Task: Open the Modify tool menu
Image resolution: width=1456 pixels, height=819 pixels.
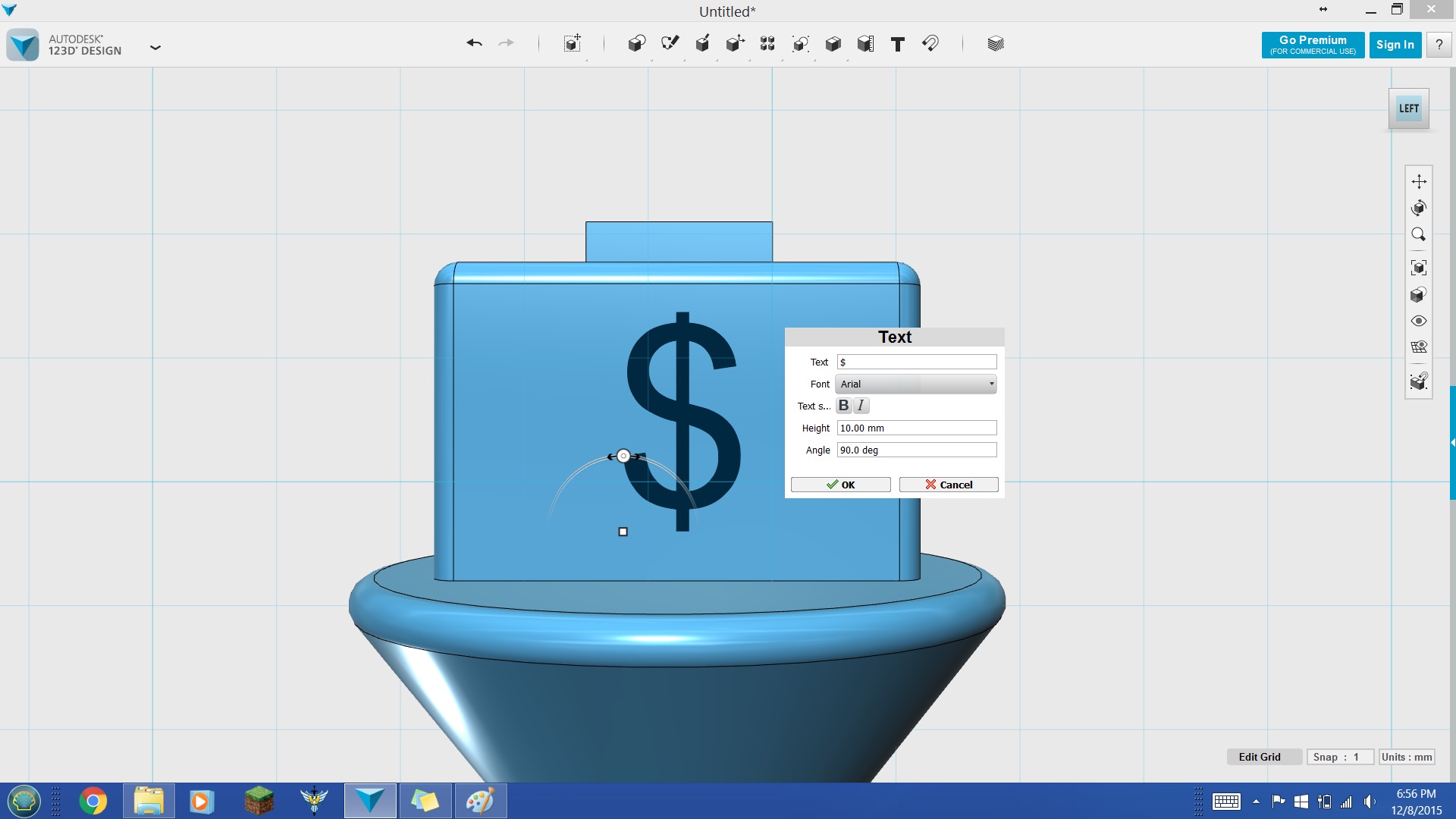Action: pos(735,43)
